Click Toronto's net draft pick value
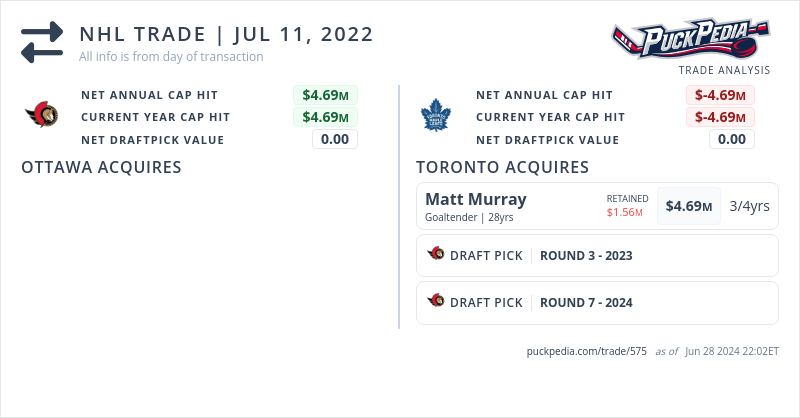This screenshot has height=418, width=800. pyautogui.click(x=732, y=139)
